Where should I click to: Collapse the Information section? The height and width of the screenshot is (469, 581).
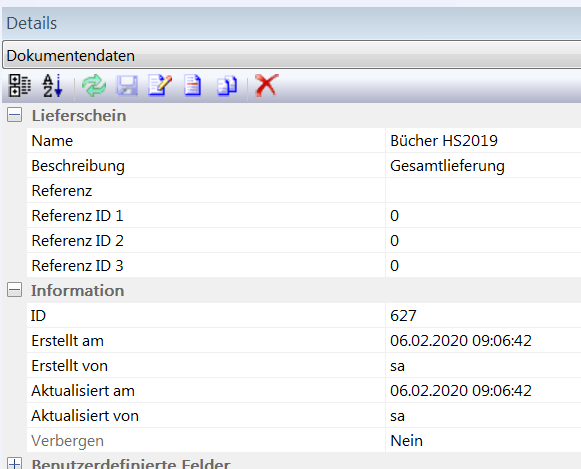coord(14,290)
